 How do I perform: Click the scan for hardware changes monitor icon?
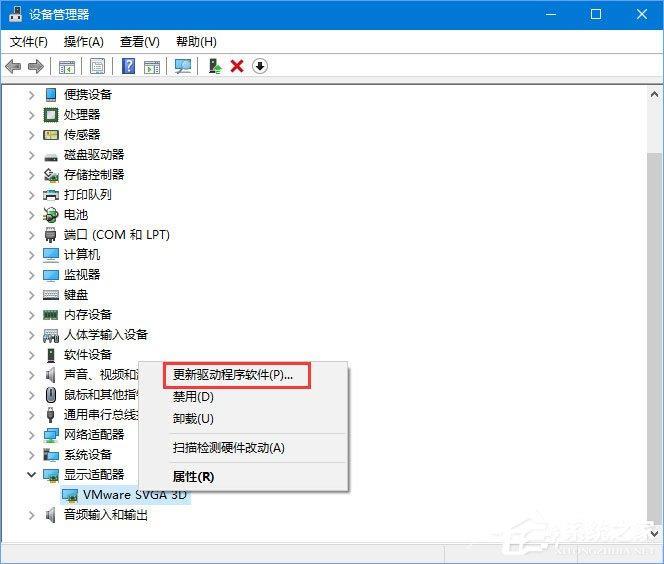(183, 66)
